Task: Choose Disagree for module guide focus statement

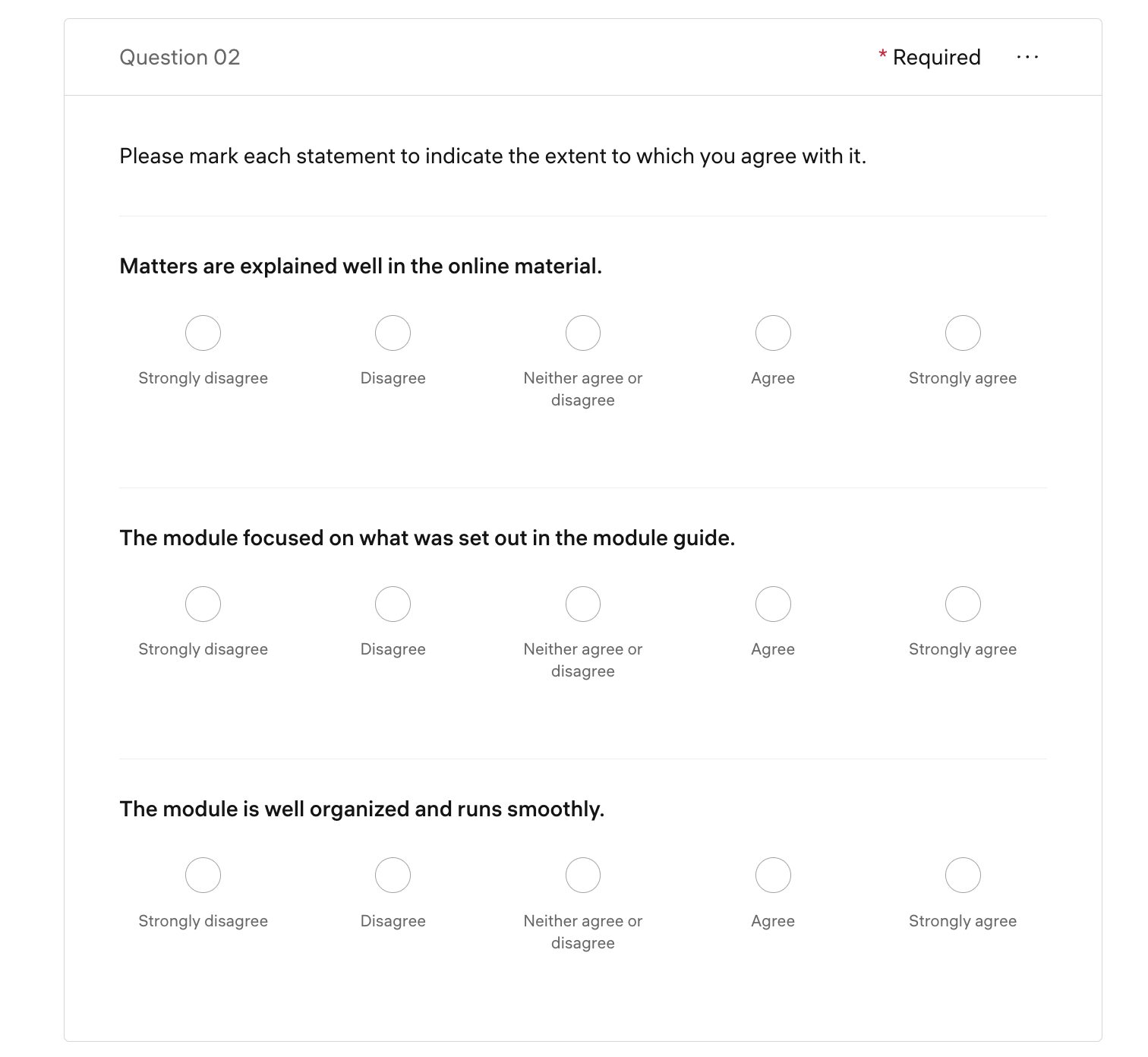Action: pos(393,604)
